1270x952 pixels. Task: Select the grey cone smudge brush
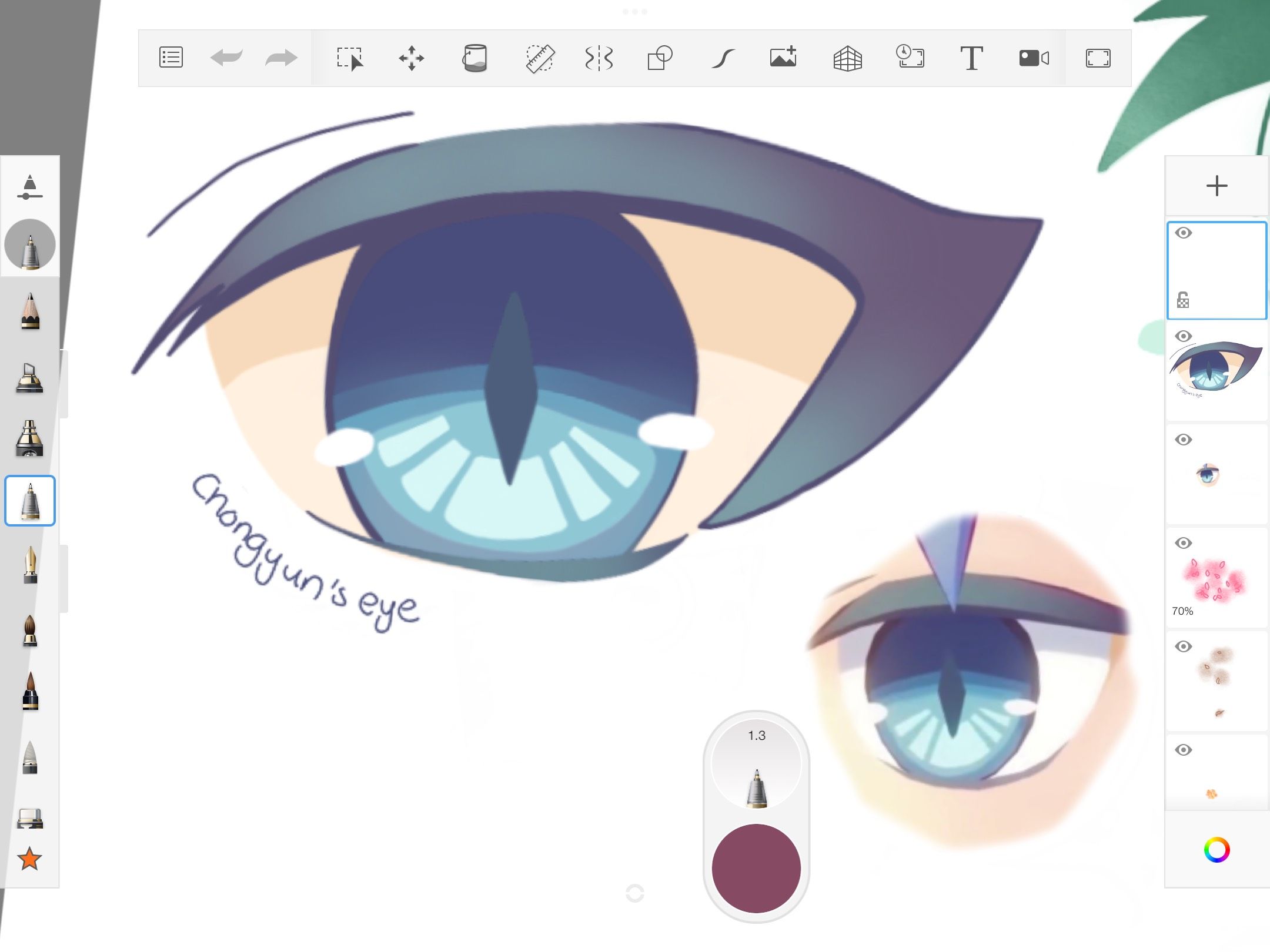click(30, 757)
